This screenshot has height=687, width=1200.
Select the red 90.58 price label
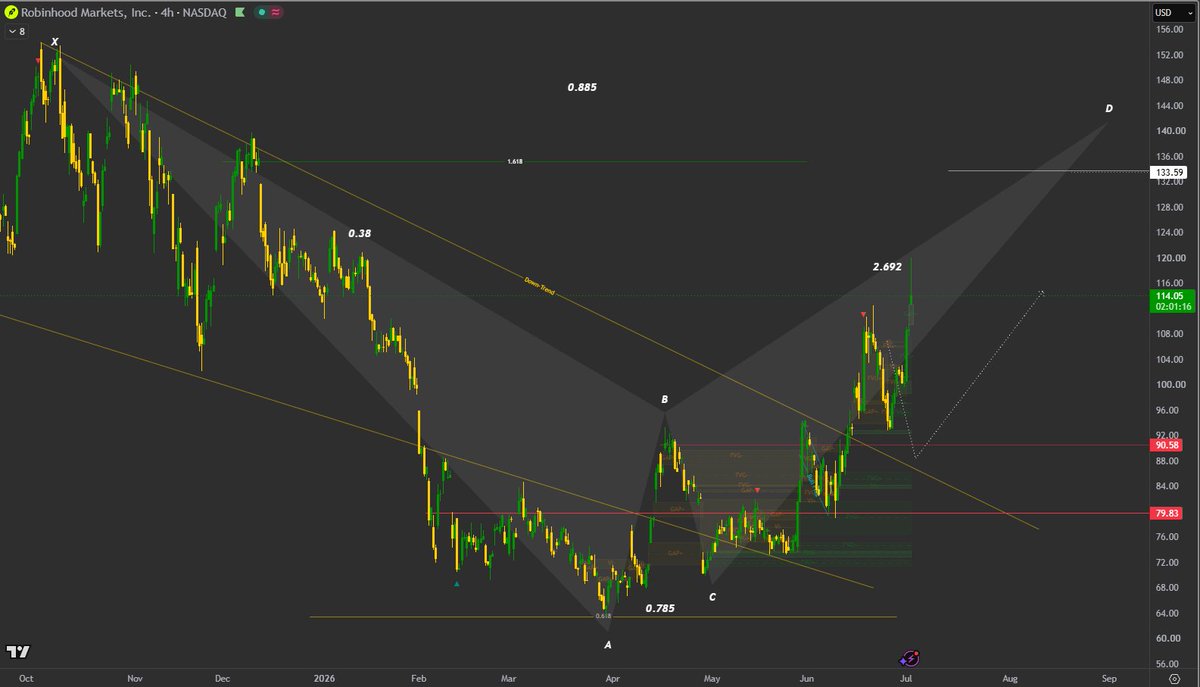tap(1166, 445)
